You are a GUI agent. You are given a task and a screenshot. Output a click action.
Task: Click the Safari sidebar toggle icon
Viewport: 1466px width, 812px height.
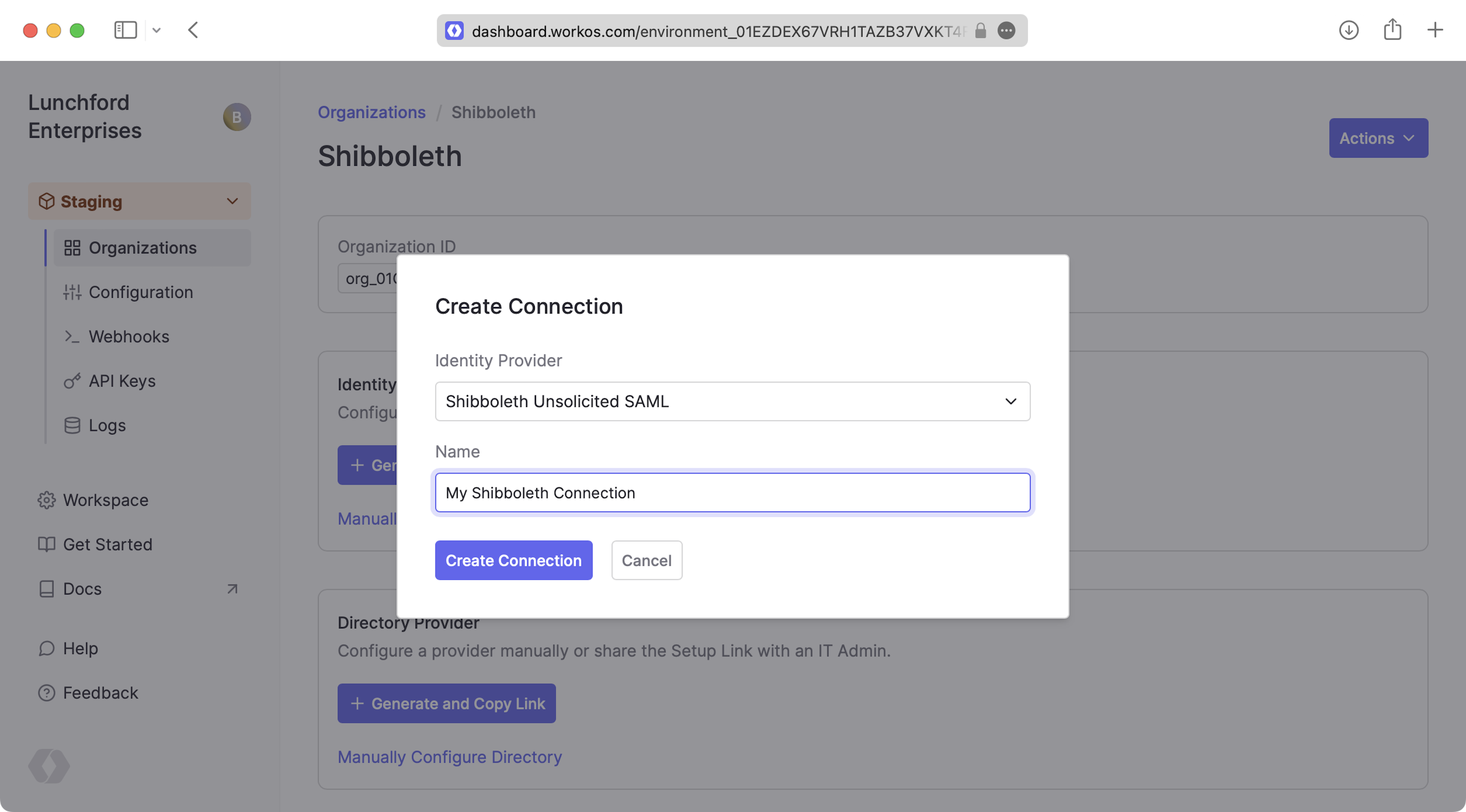[125, 30]
